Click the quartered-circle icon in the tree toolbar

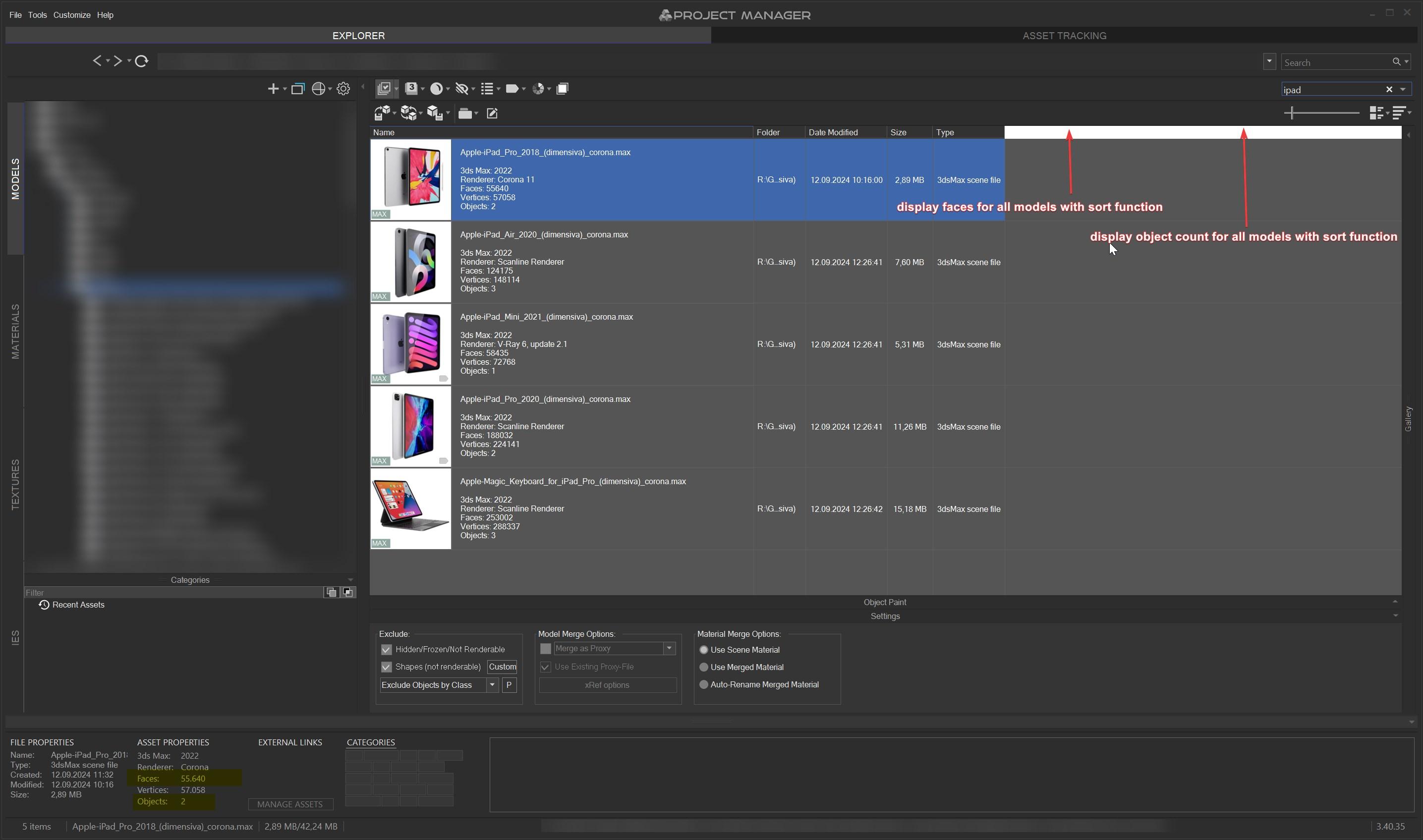coord(319,89)
